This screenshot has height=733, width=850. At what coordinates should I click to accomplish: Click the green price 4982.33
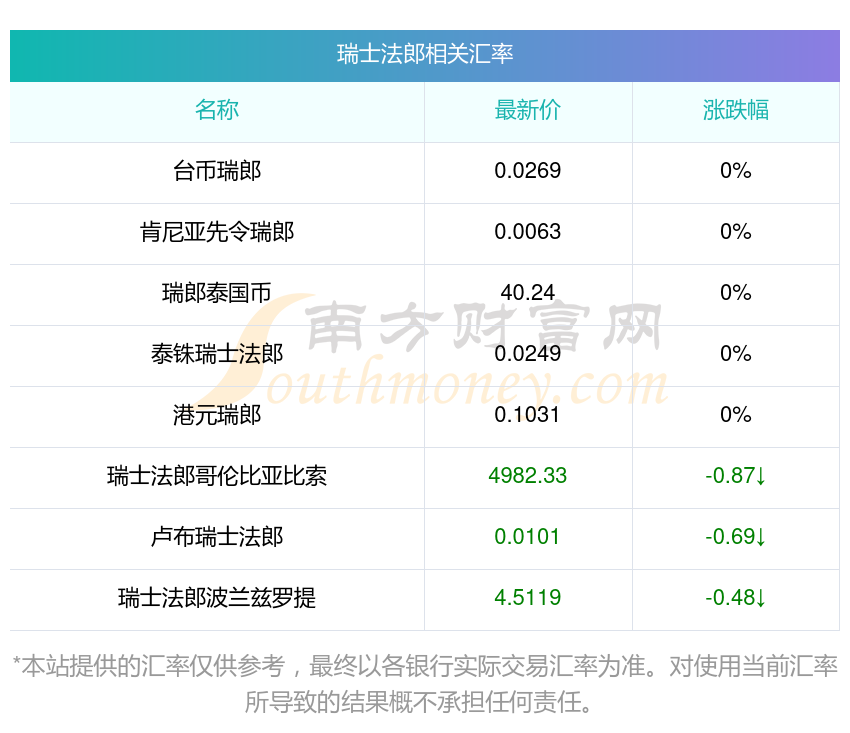click(527, 476)
